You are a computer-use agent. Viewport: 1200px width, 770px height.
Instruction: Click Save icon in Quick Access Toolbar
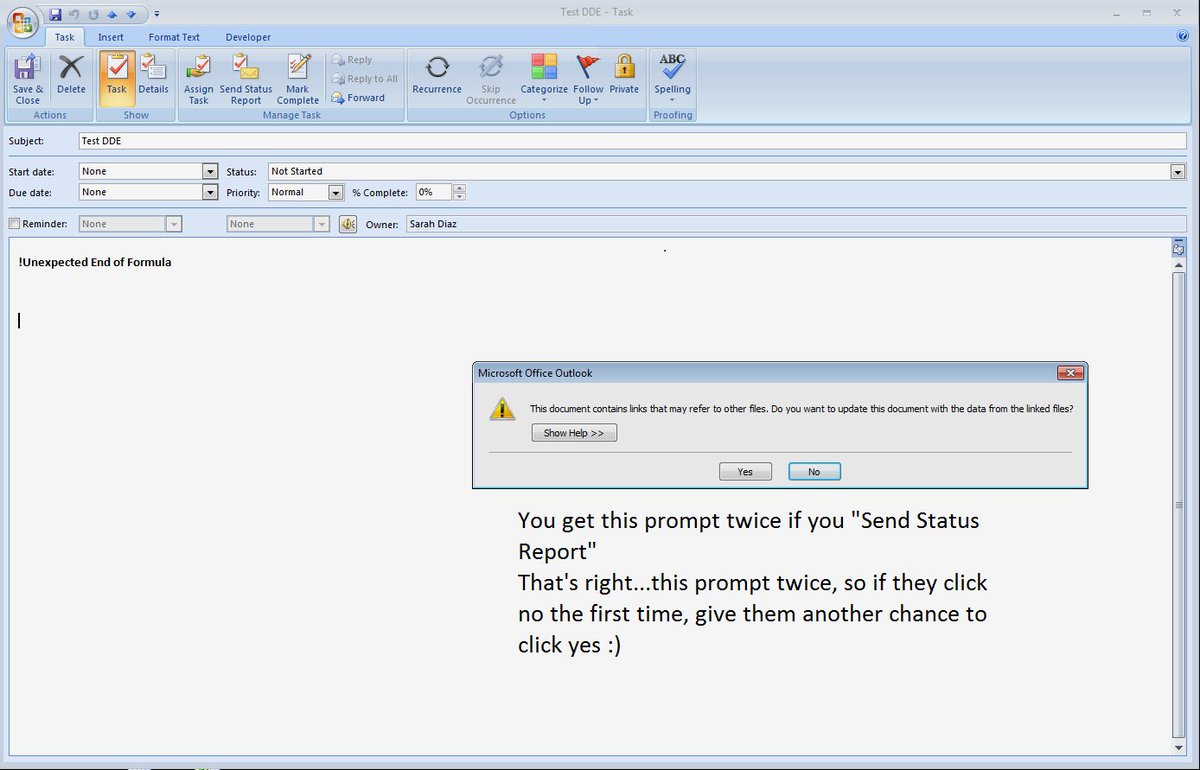(55, 14)
